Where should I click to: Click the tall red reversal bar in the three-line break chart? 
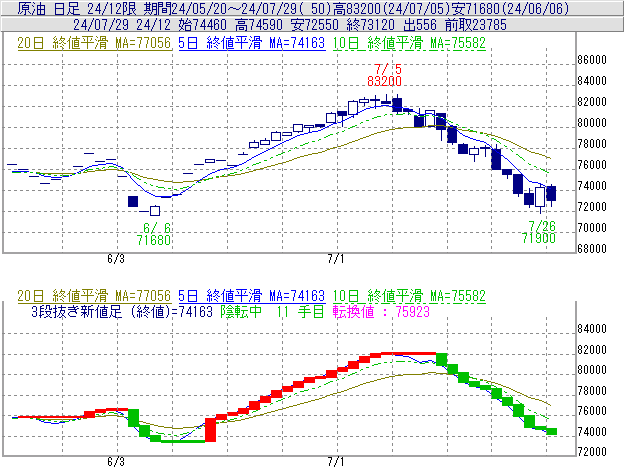point(210,430)
